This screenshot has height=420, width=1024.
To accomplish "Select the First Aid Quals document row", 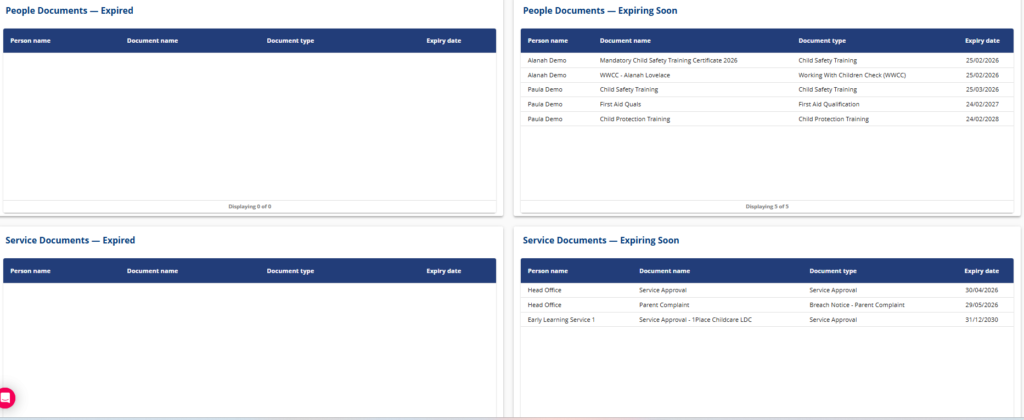I will click(620, 104).
